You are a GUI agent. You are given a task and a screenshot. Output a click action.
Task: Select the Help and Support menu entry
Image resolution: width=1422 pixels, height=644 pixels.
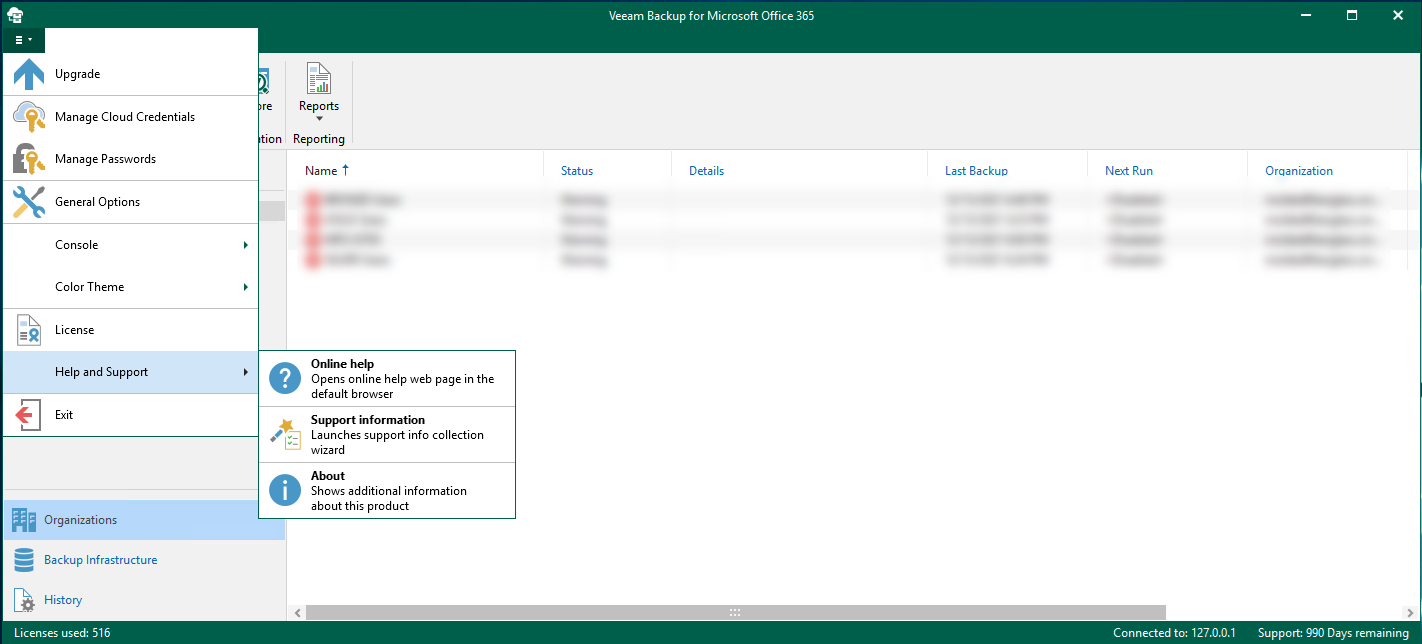[x=130, y=372]
